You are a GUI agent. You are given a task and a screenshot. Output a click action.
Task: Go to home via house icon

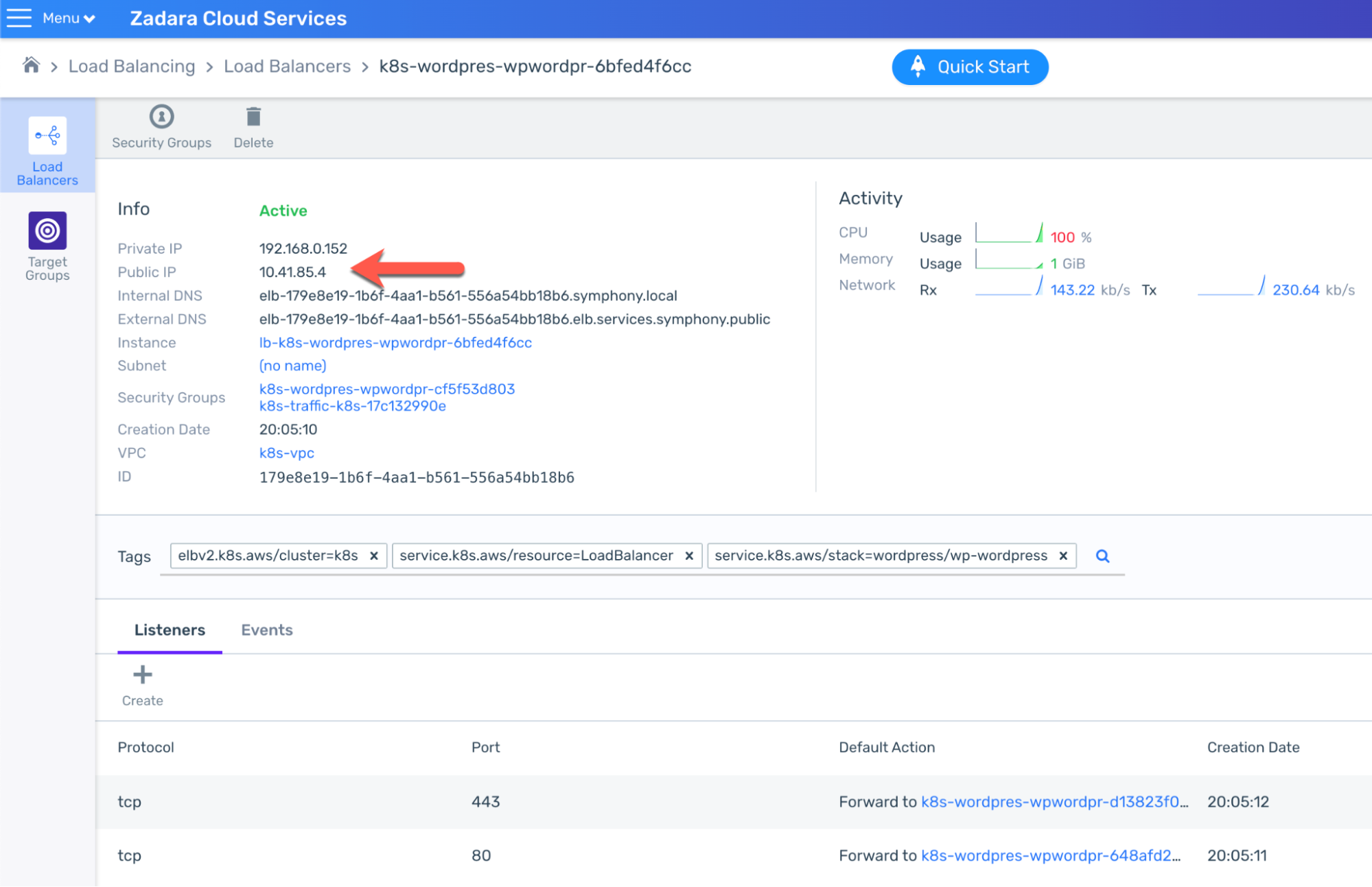[x=31, y=65]
